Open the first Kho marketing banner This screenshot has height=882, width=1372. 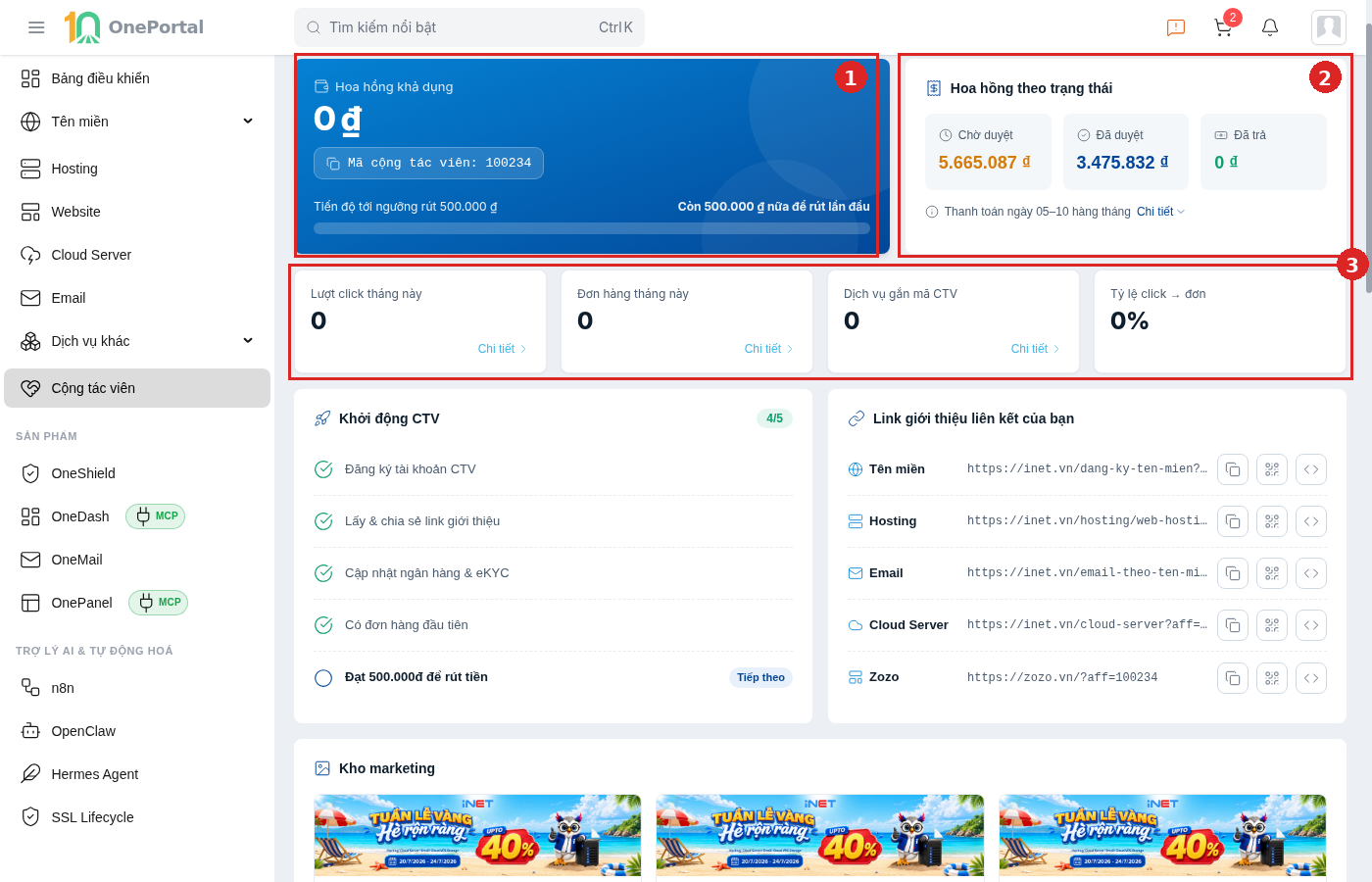(477, 836)
